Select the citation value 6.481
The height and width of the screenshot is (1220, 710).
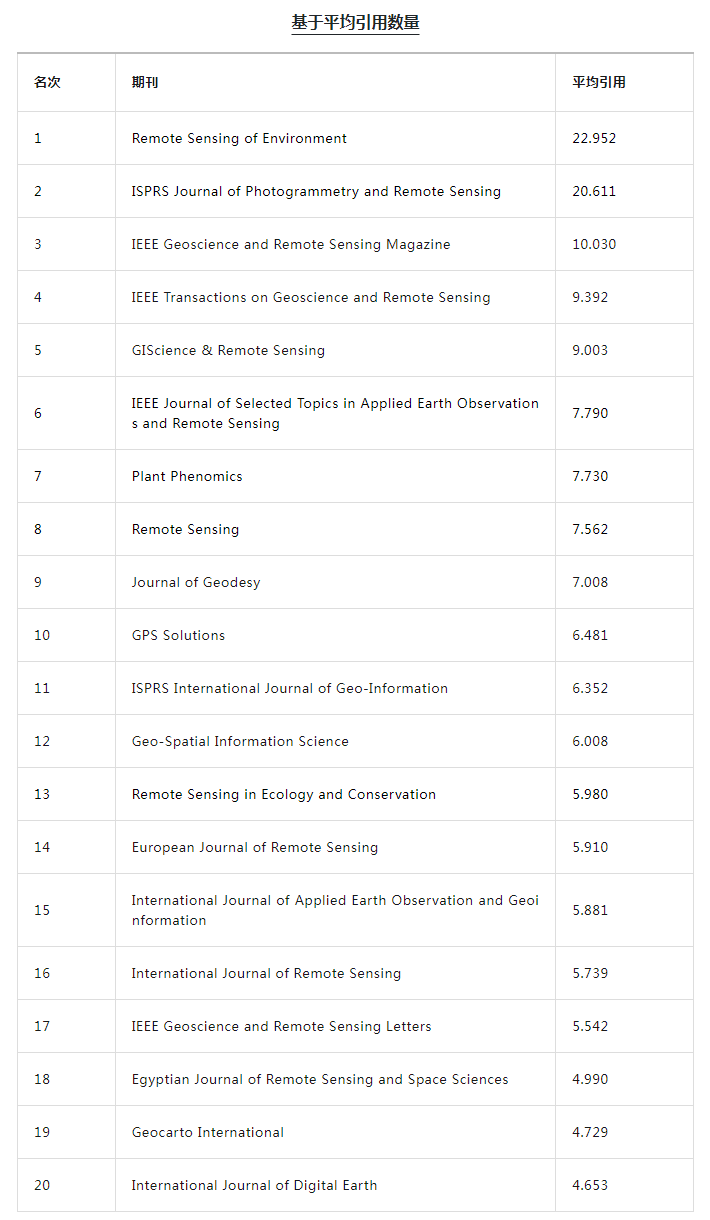tap(590, 635)
